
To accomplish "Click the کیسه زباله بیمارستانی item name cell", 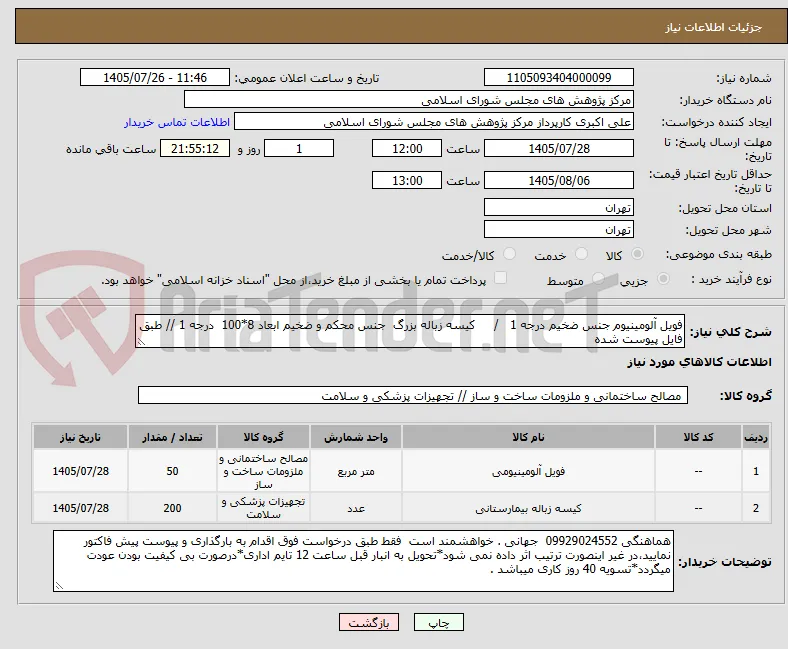I will tap(528, 508).
